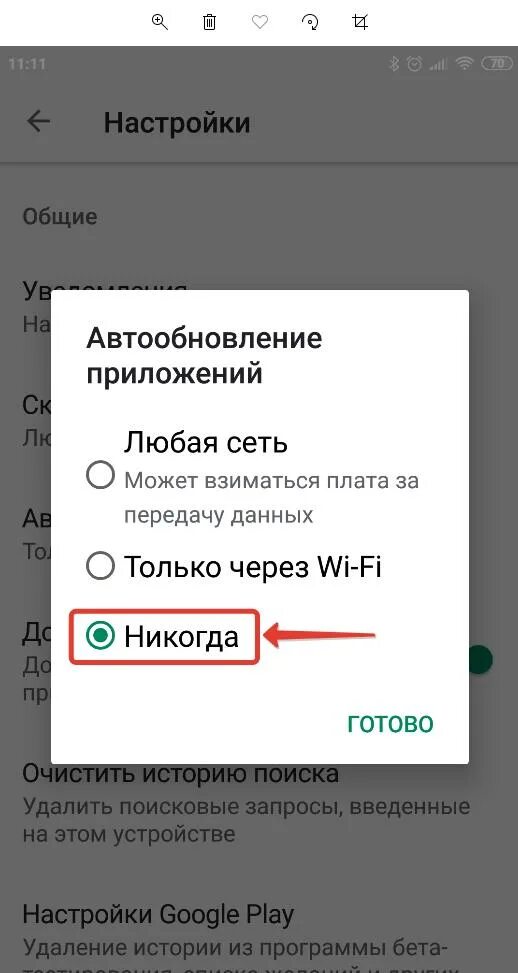Image resolution: width=518 pixels, height=973 pixels.
Task: Select Только через Wi-Fi radio option
Action: pos(100,566)
